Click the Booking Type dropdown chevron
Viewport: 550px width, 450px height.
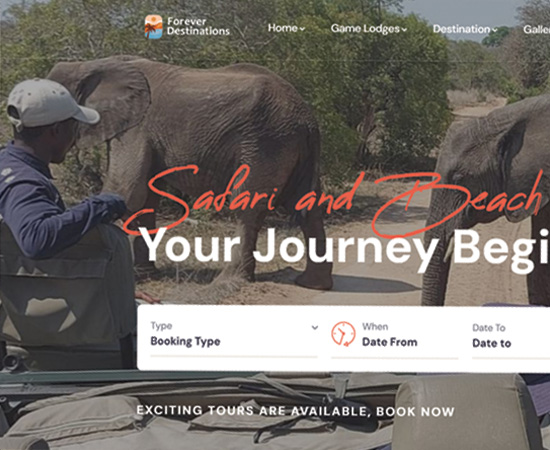point(315,328)
